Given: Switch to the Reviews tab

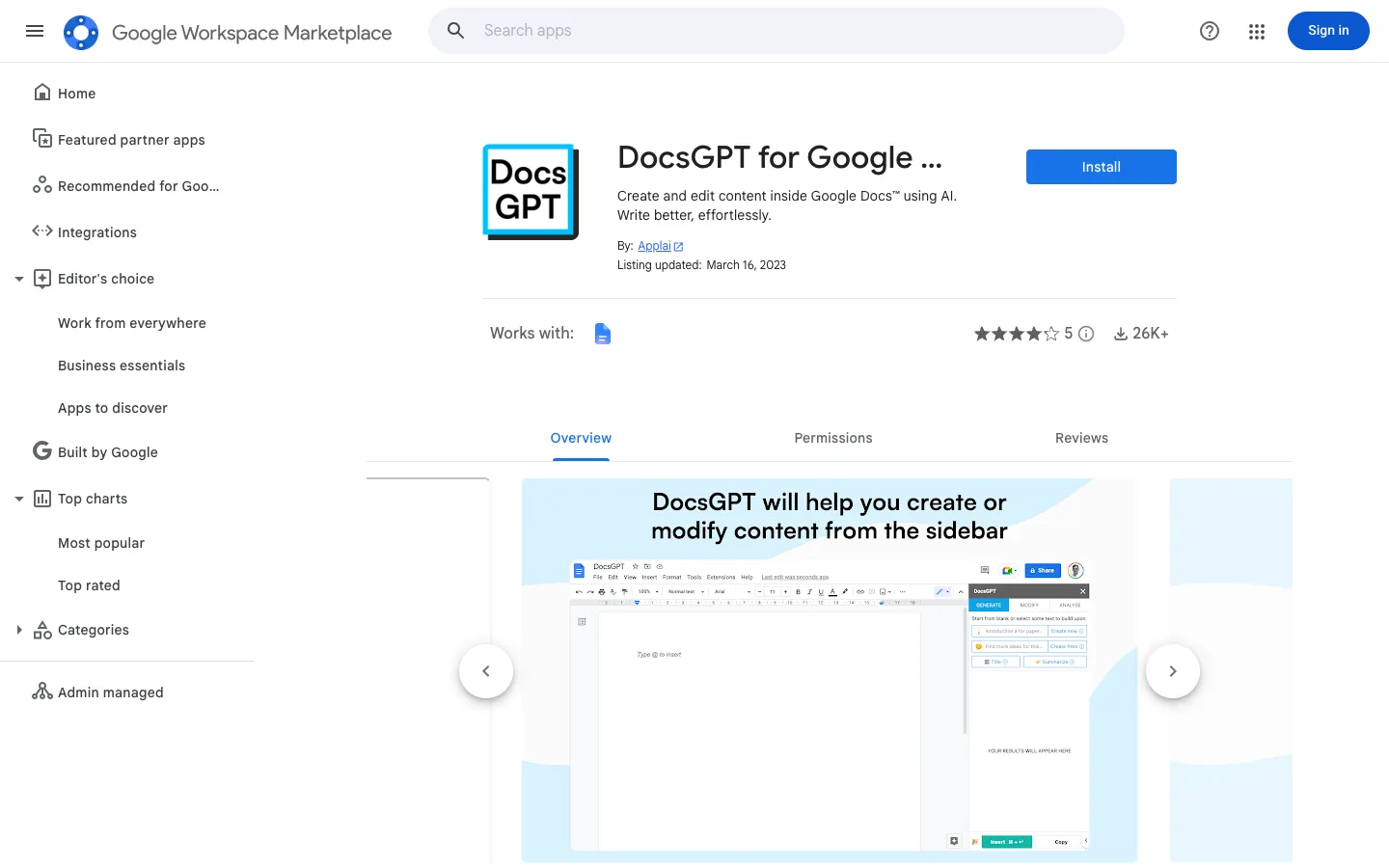Looking at the screenshot, I should pos(1081,438).
